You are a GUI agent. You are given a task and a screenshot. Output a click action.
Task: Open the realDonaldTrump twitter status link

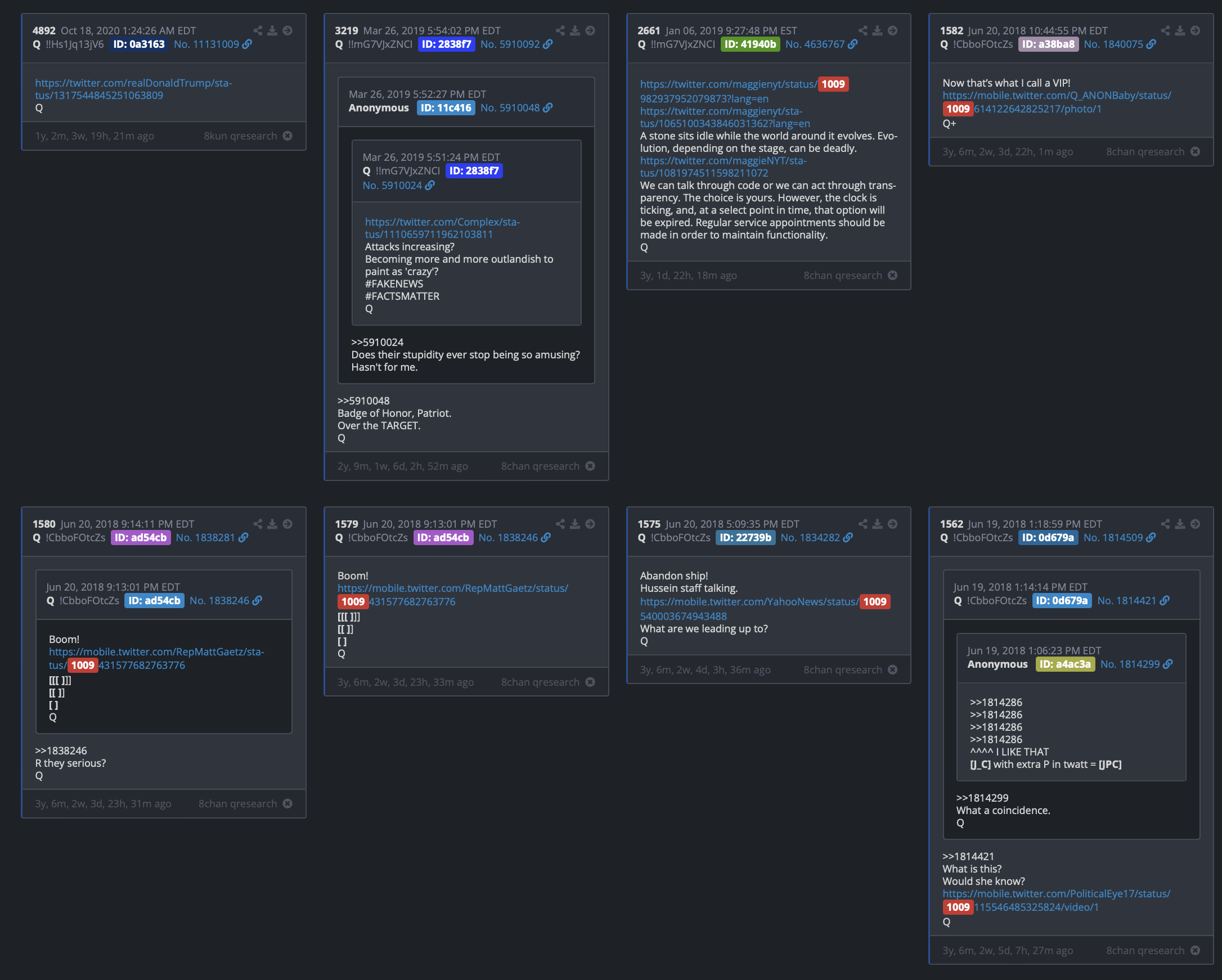pyautogui.click(x=134, y=89)
